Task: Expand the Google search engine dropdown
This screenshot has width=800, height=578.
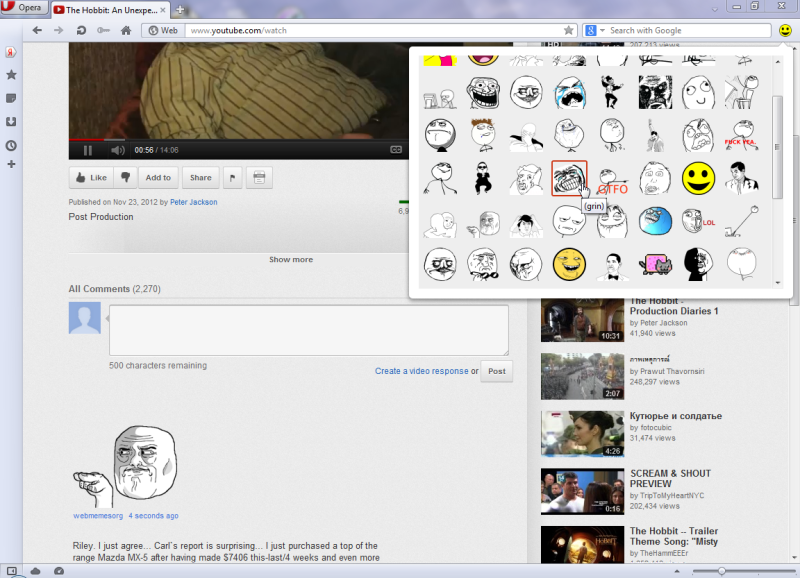Action: pyautogui.click(x=603, y=31)
